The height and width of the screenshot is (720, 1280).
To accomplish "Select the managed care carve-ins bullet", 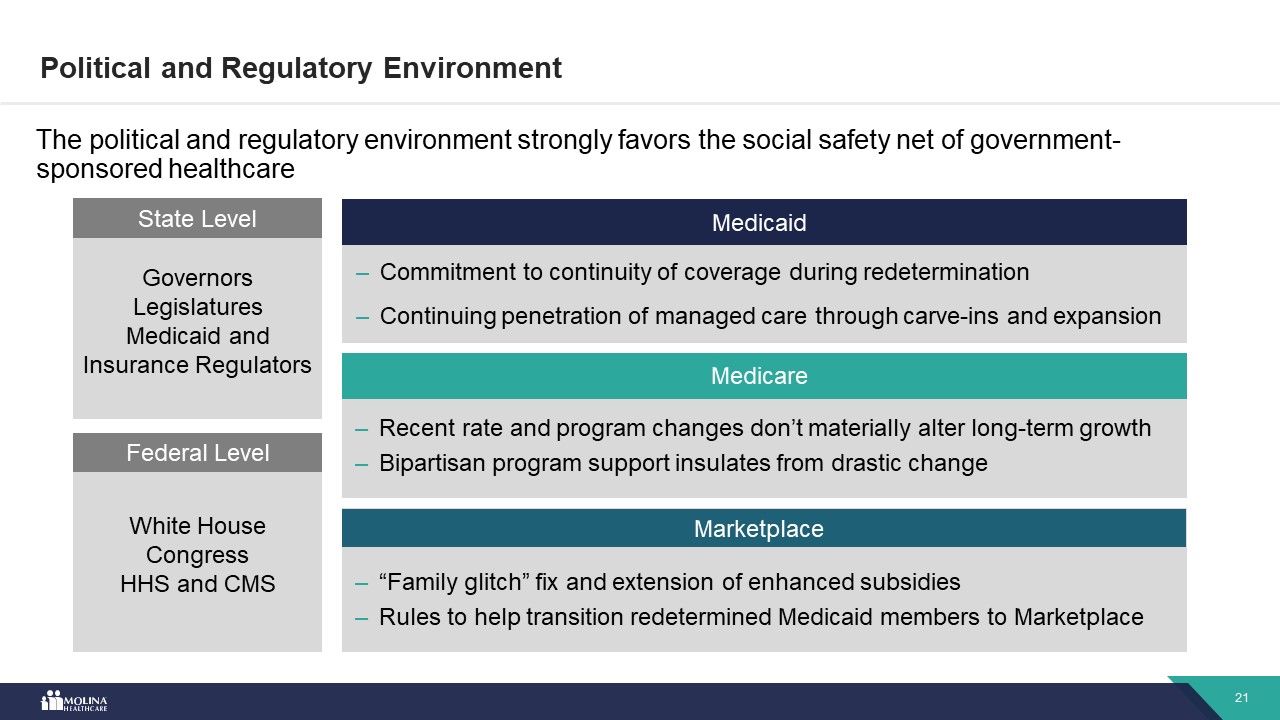I will [x=770, y=317].
